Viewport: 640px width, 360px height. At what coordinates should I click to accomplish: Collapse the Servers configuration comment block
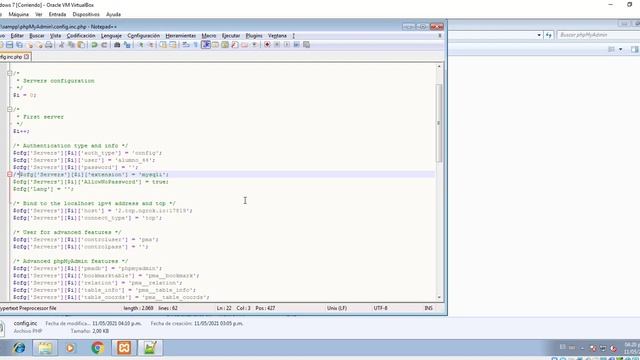coord(9,73)
